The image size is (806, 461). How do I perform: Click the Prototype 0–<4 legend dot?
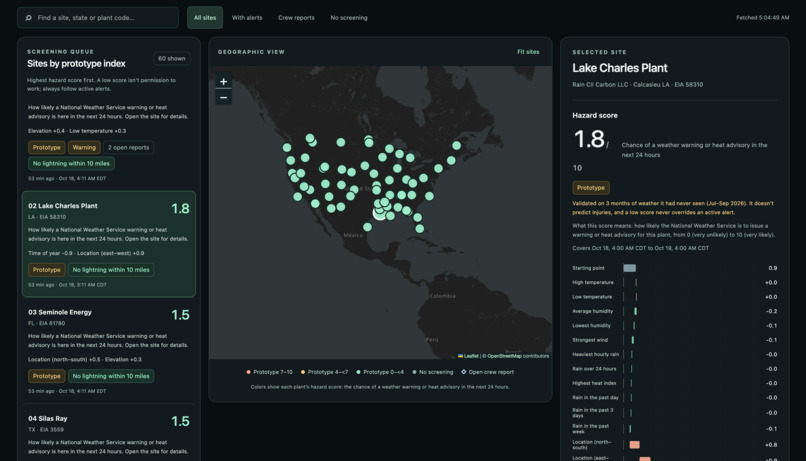tap(358, 372)
